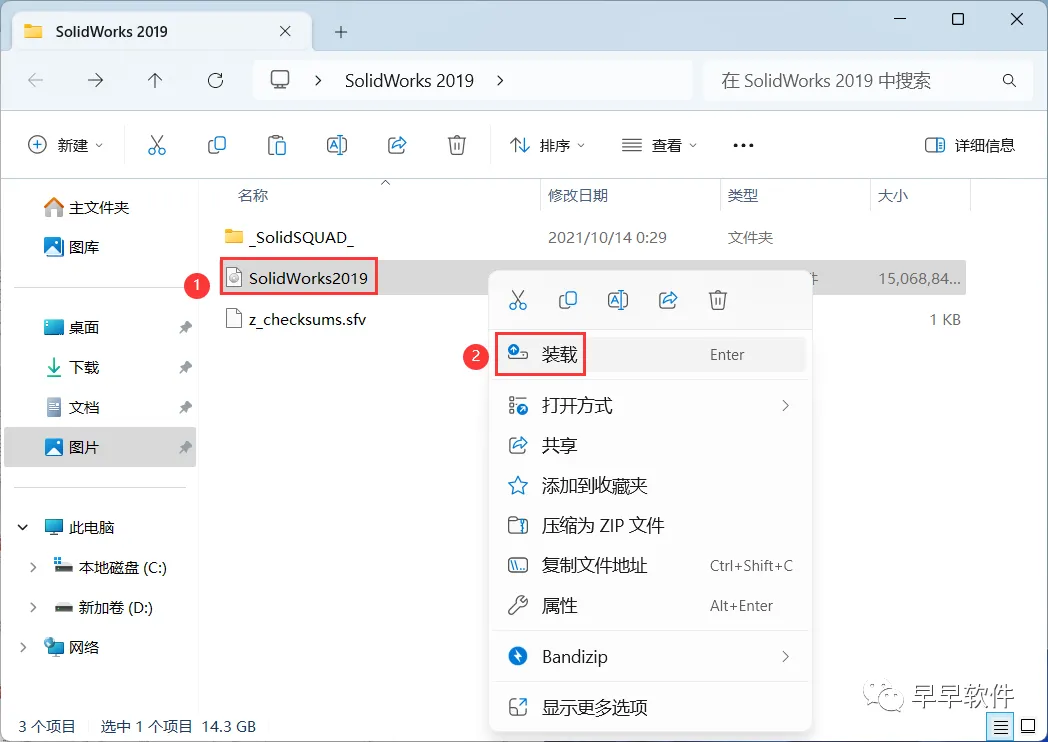Open the Bandizip submenu
1048x742 pixels.
(650, 656)
